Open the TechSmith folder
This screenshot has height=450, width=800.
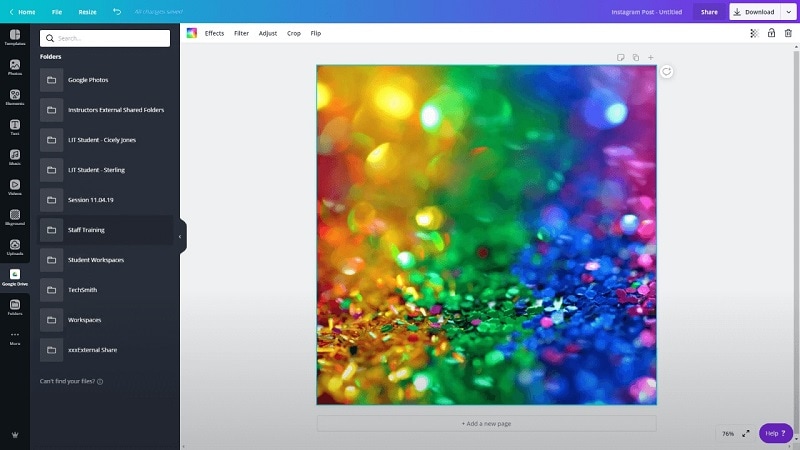point(105,290)
